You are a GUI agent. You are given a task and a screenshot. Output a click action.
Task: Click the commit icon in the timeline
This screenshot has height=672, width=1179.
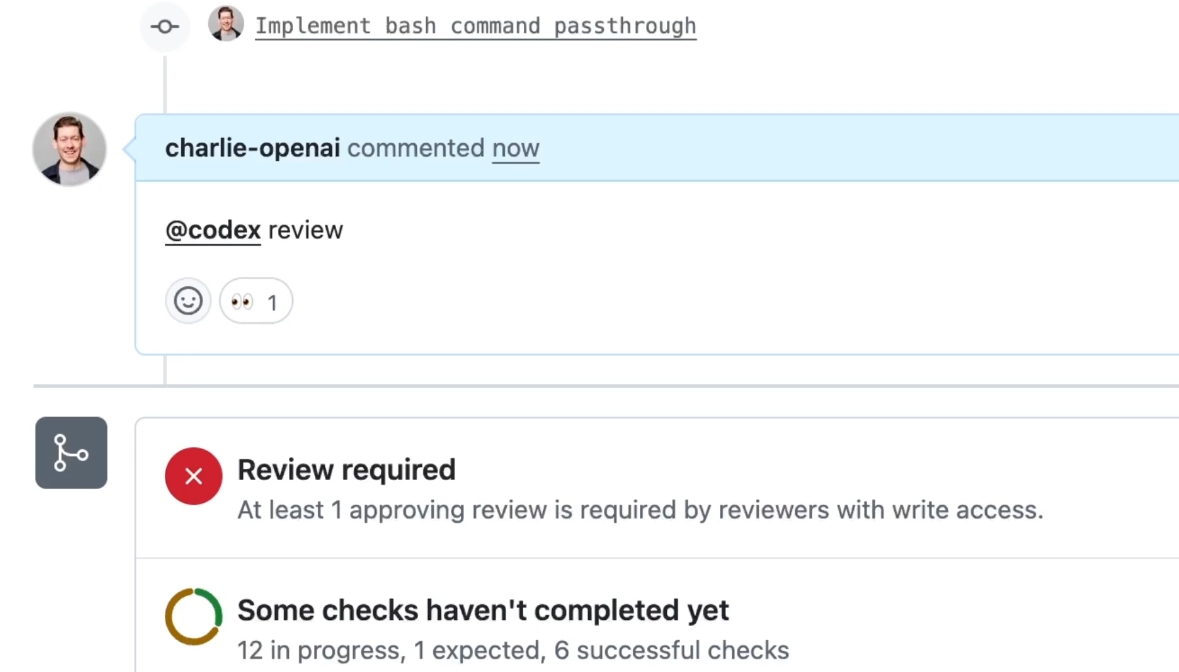[165, 26]
